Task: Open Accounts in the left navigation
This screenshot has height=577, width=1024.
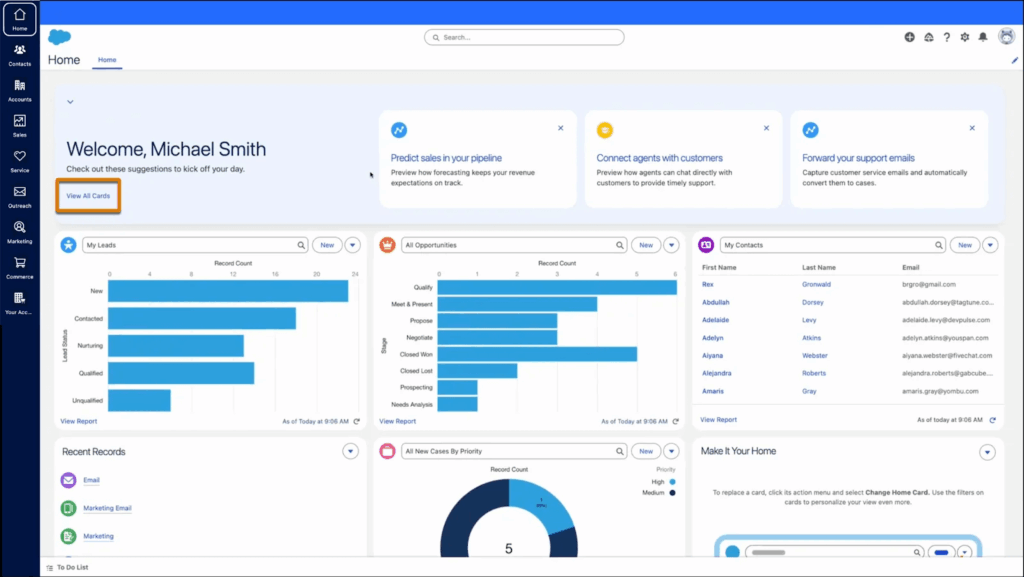Action: (20, 89)
